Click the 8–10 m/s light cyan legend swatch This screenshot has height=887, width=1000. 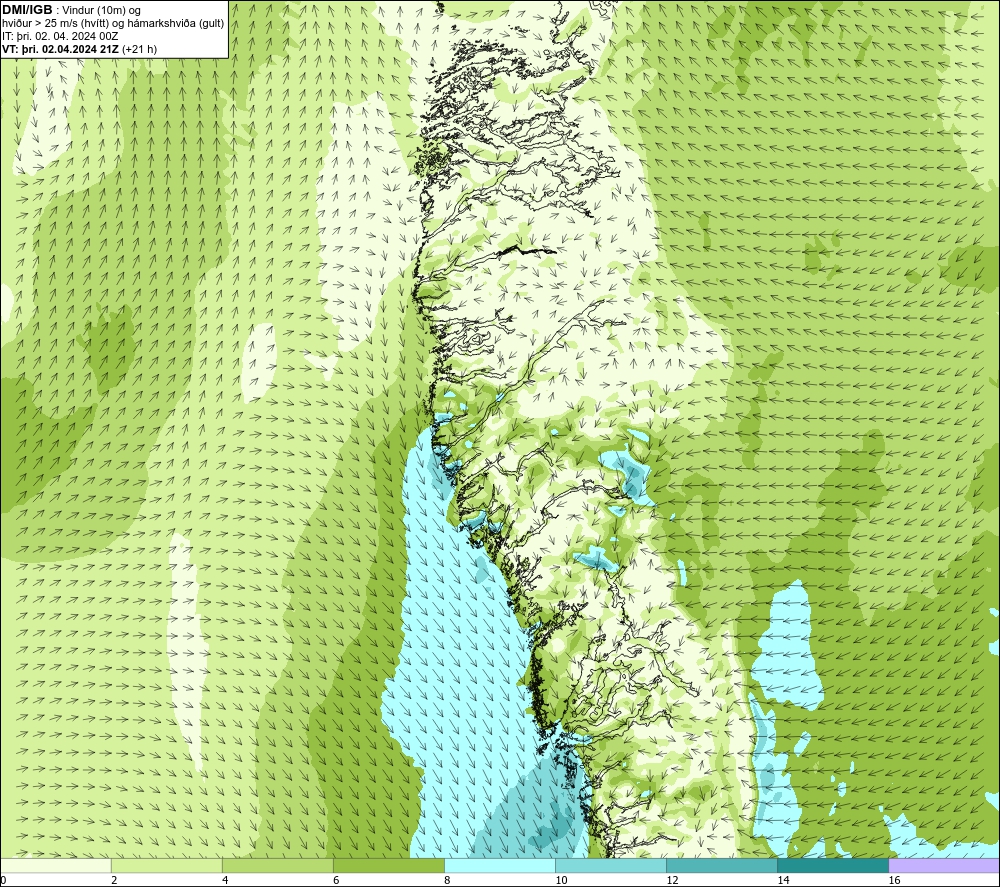point(500,865)
